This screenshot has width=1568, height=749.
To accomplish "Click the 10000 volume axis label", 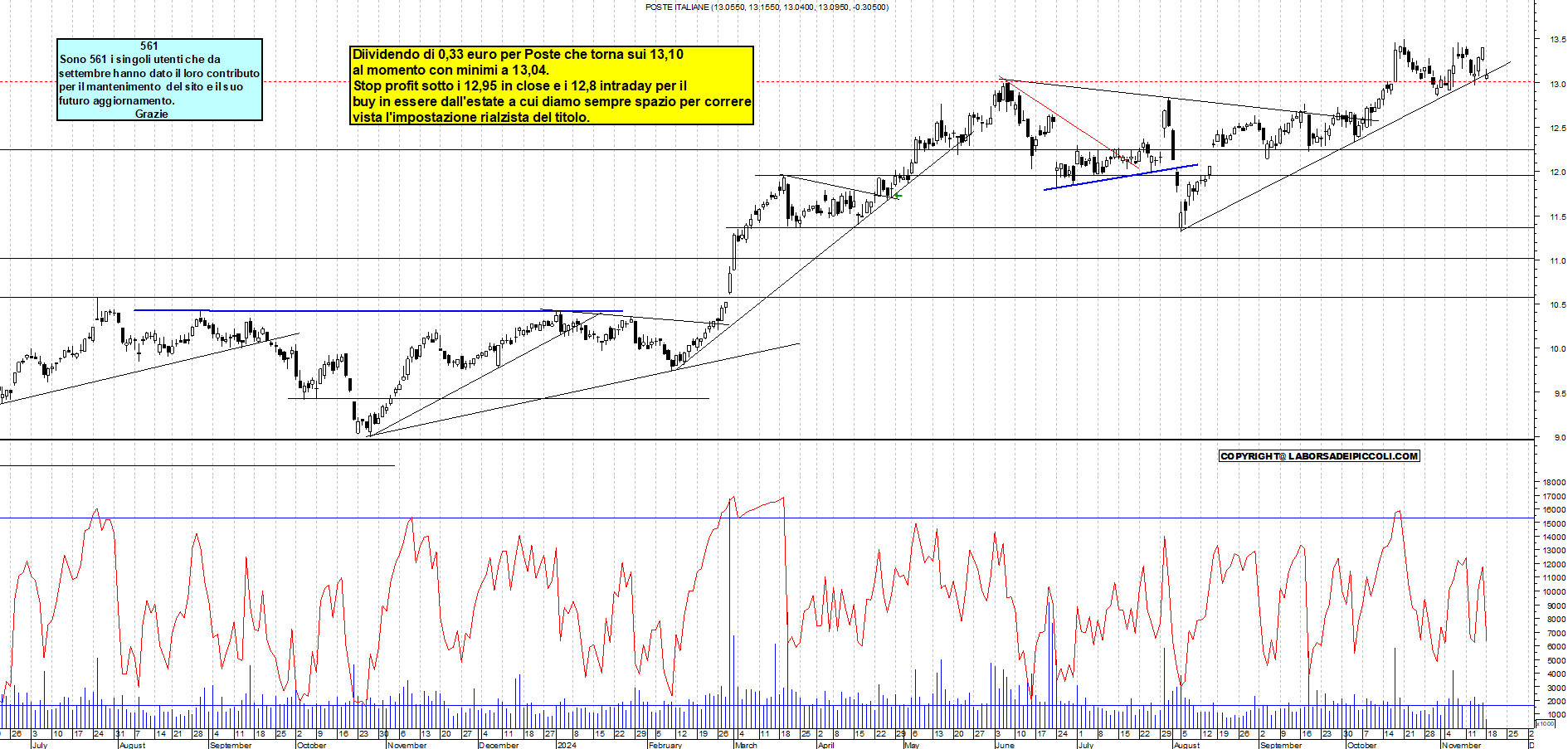I will [1554, 591].
